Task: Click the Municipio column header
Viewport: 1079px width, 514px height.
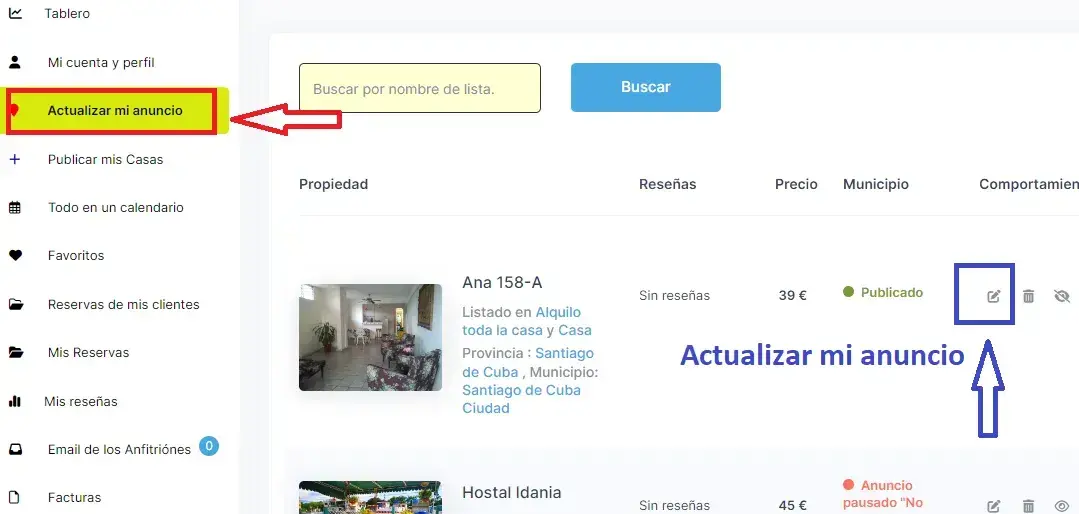Action: pyautogui.click(x=876, y=184)
